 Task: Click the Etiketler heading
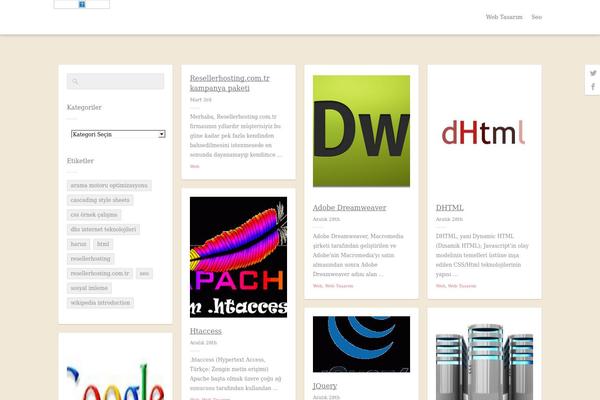80,161
